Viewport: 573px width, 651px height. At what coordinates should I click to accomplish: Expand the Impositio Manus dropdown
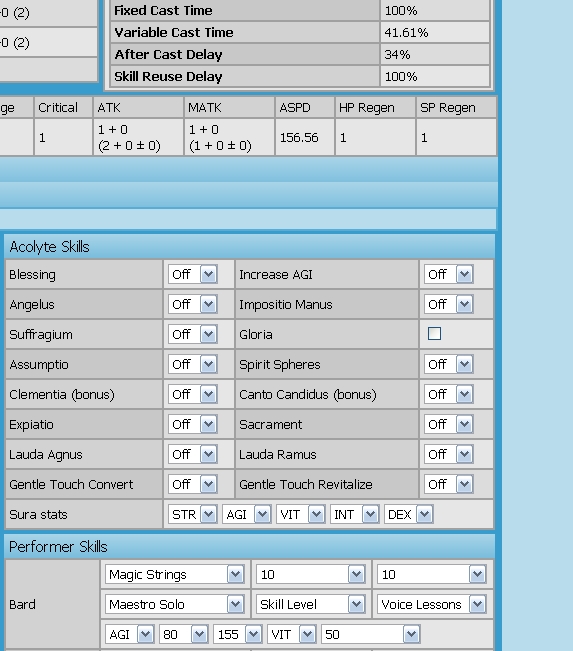point(448,304)
